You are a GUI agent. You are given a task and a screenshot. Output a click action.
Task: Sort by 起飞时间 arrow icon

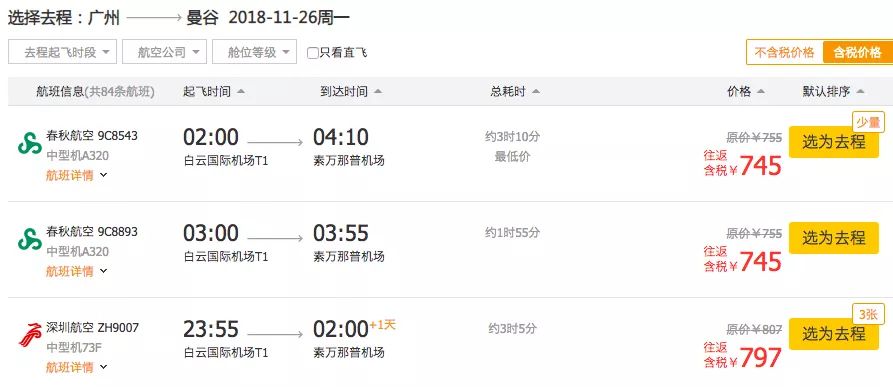tap(241, 92)
